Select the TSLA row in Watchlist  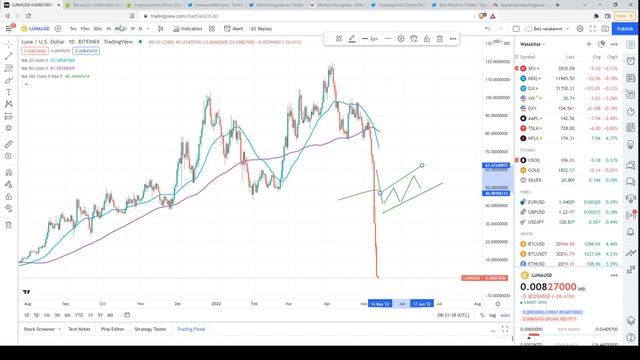tap(569, 128)
